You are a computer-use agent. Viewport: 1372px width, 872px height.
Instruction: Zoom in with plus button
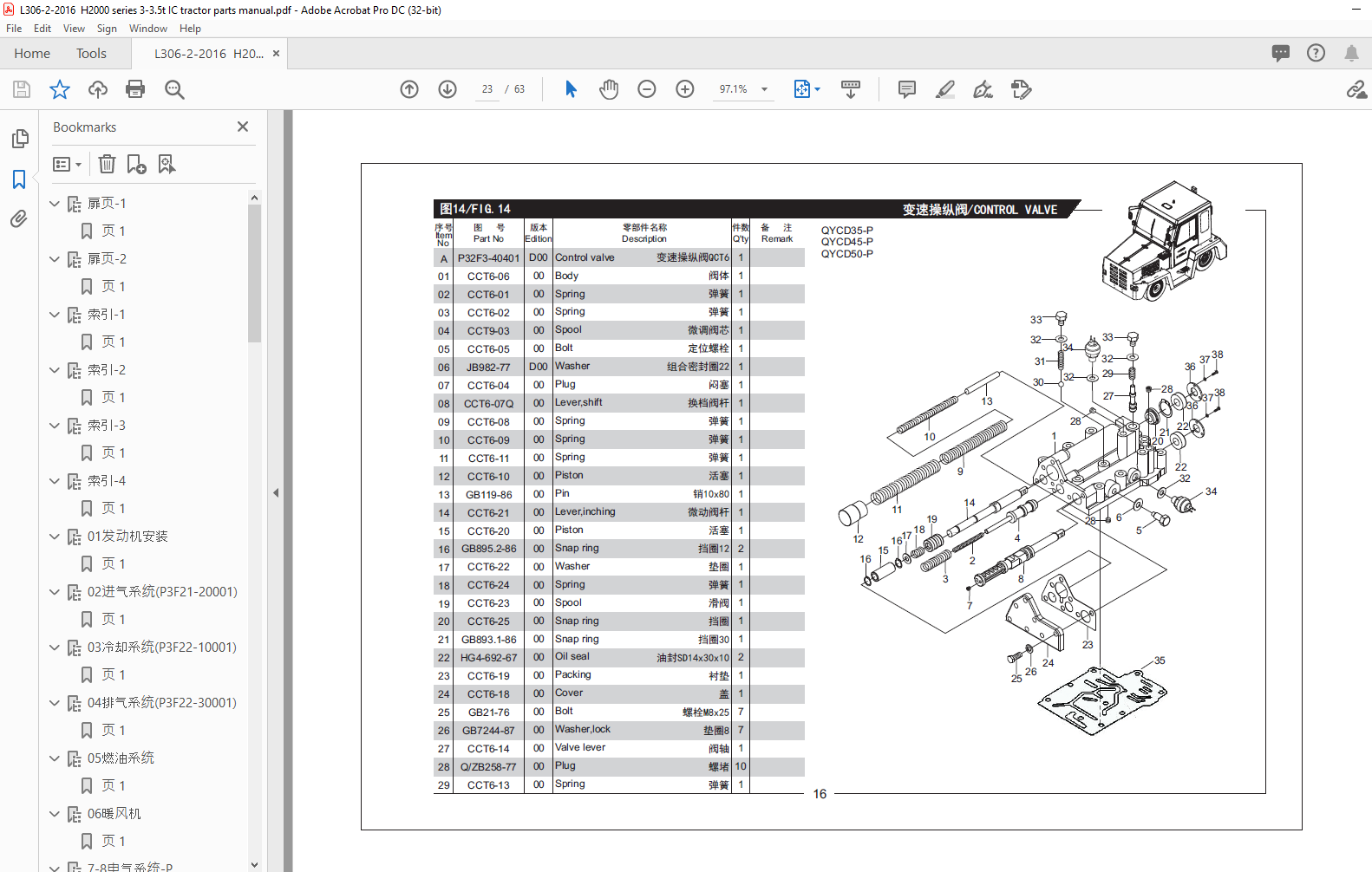point(685,89)
